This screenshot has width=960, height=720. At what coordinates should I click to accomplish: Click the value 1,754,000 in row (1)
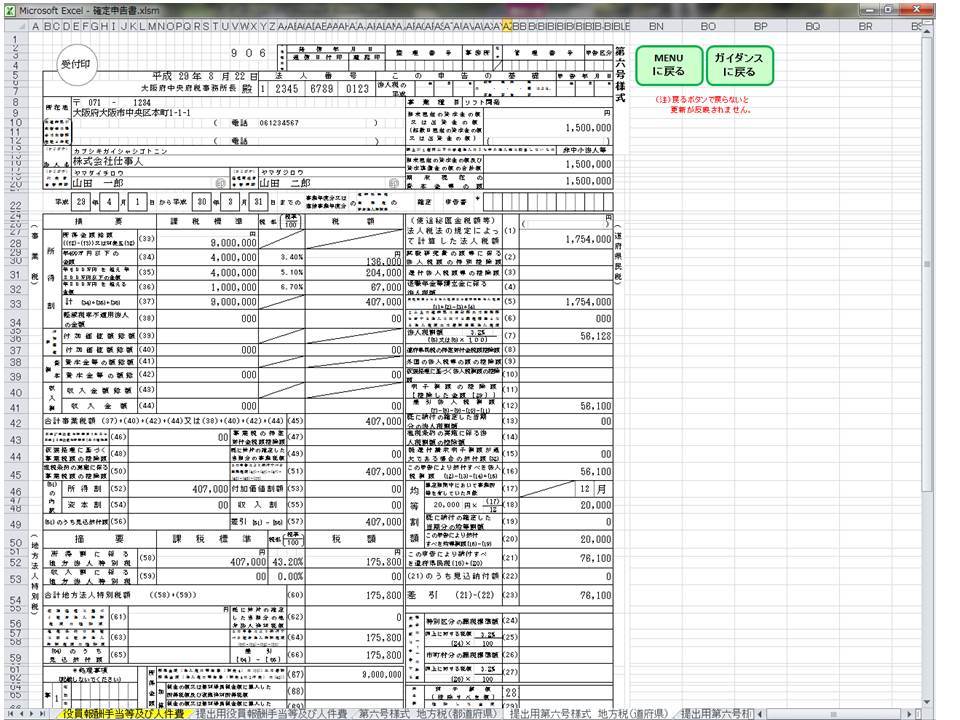pyautogui.click(x=588, y=239)
